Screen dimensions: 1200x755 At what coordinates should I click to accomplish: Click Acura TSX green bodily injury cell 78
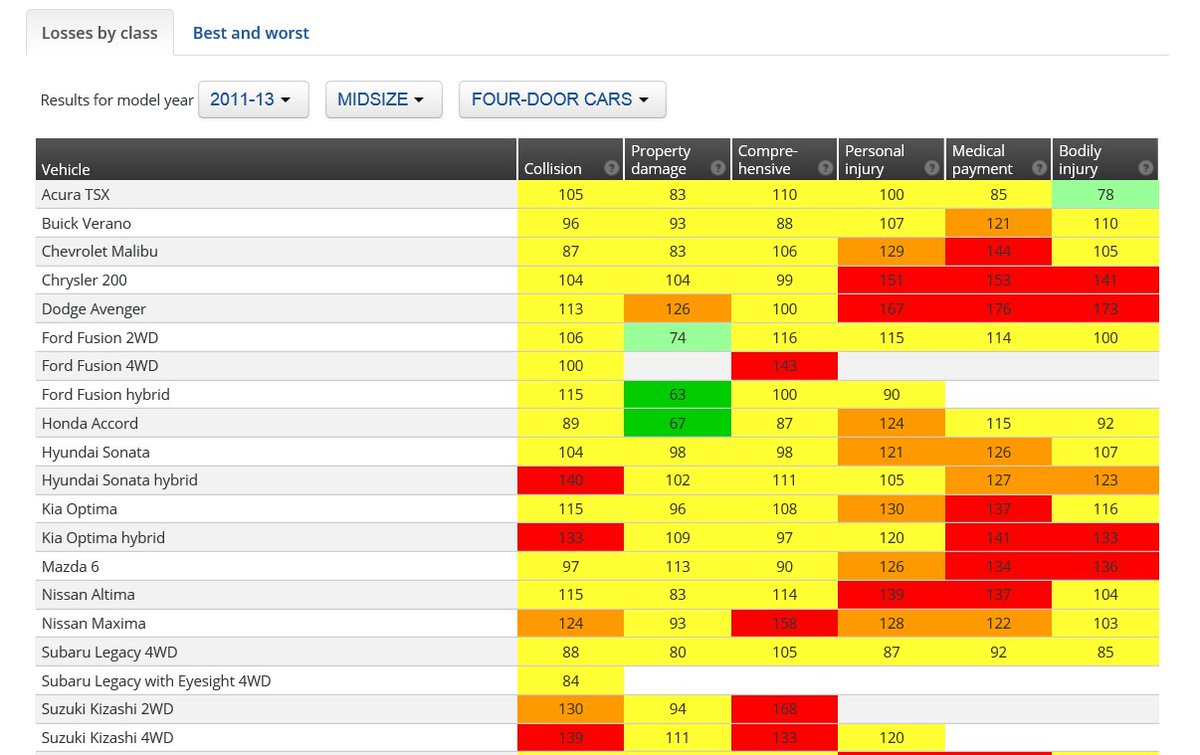tap(1105, 194)
